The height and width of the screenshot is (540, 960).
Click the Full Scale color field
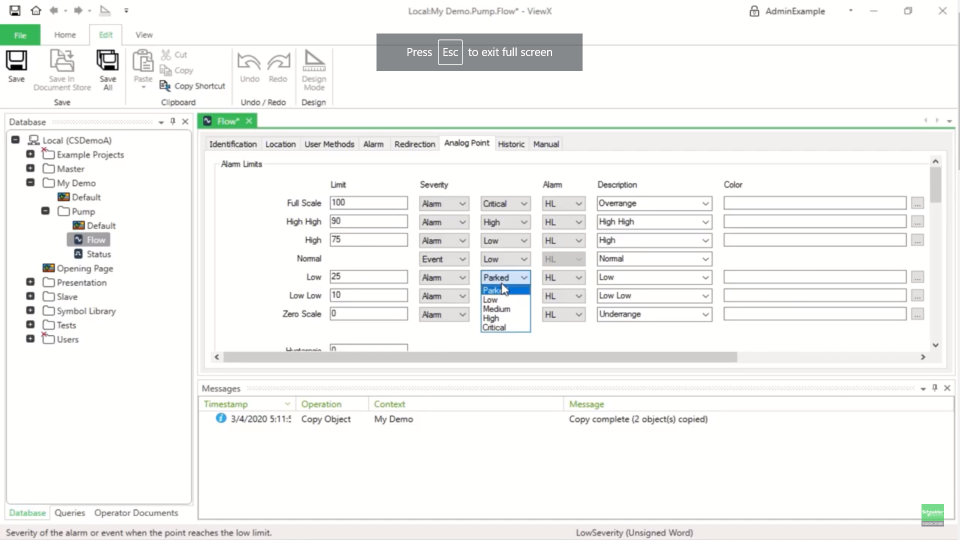(815, 203)
